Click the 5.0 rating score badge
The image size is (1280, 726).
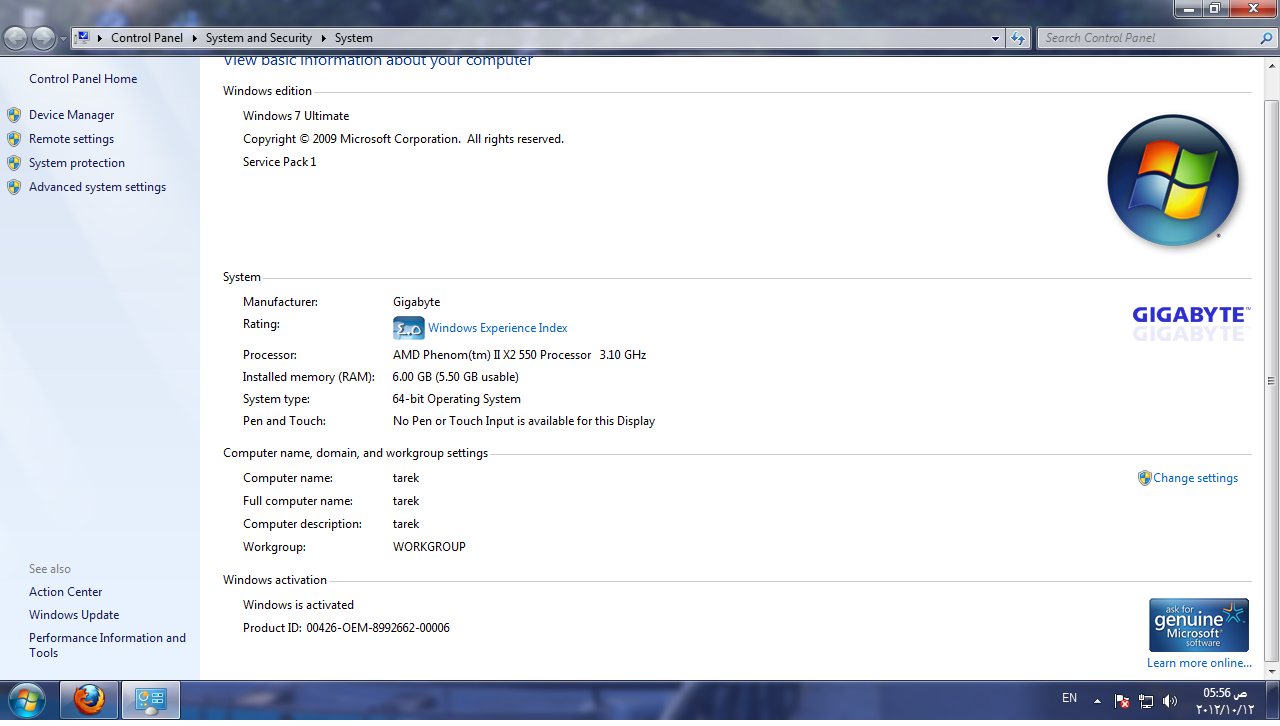(409, 328)
